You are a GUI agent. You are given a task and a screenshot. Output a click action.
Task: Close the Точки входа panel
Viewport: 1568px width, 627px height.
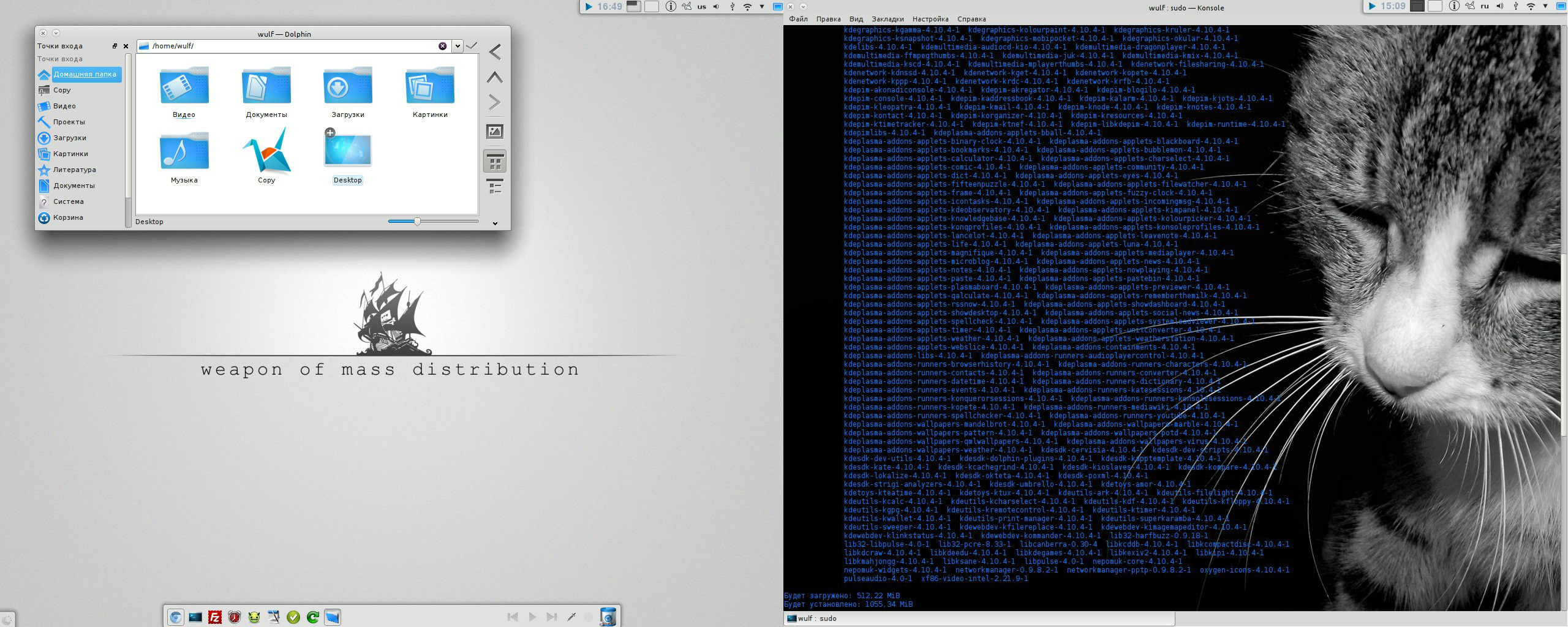pyautogui.click(x=126, y=46)
